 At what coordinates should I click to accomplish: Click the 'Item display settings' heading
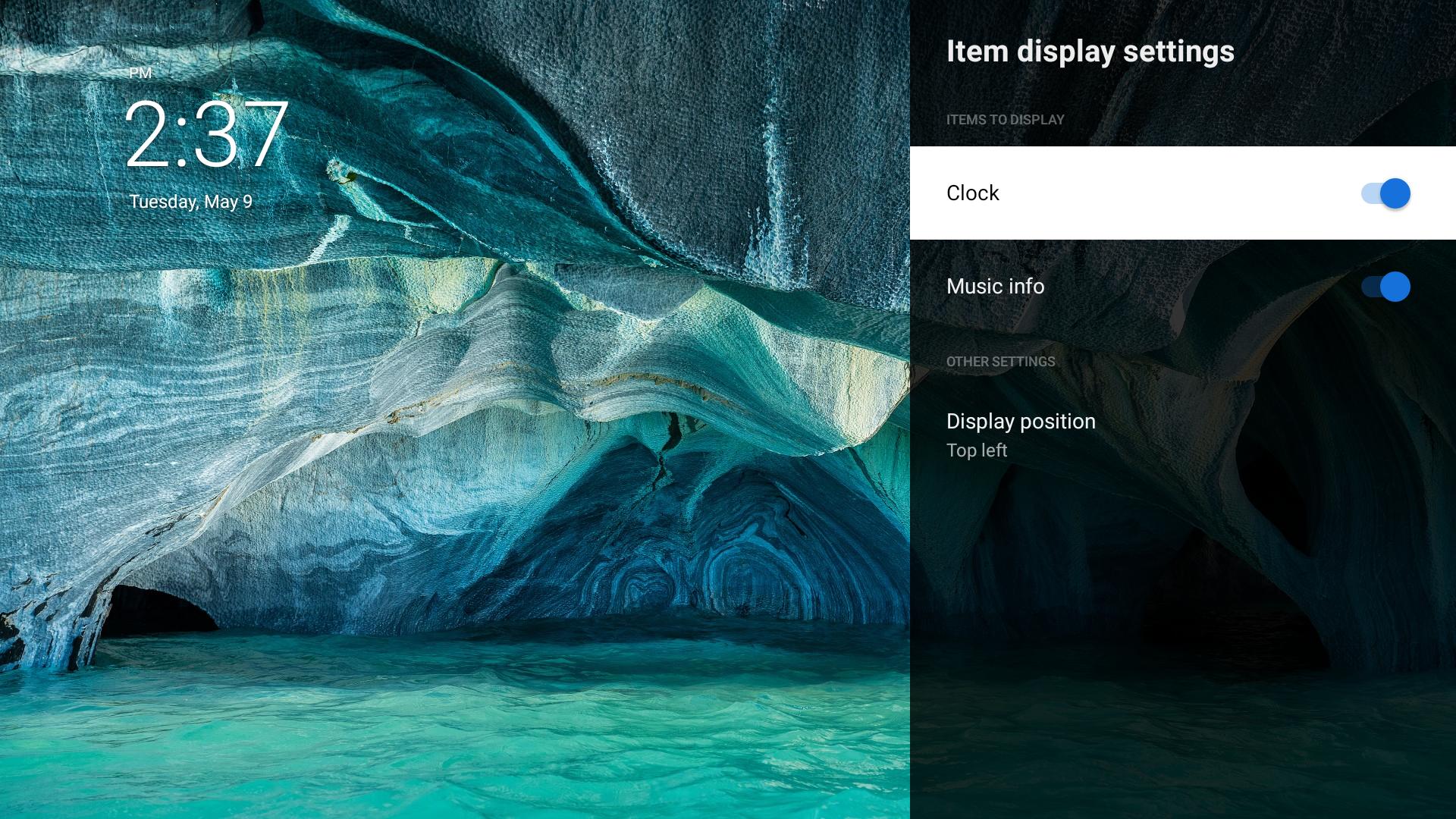(1090, 52)
